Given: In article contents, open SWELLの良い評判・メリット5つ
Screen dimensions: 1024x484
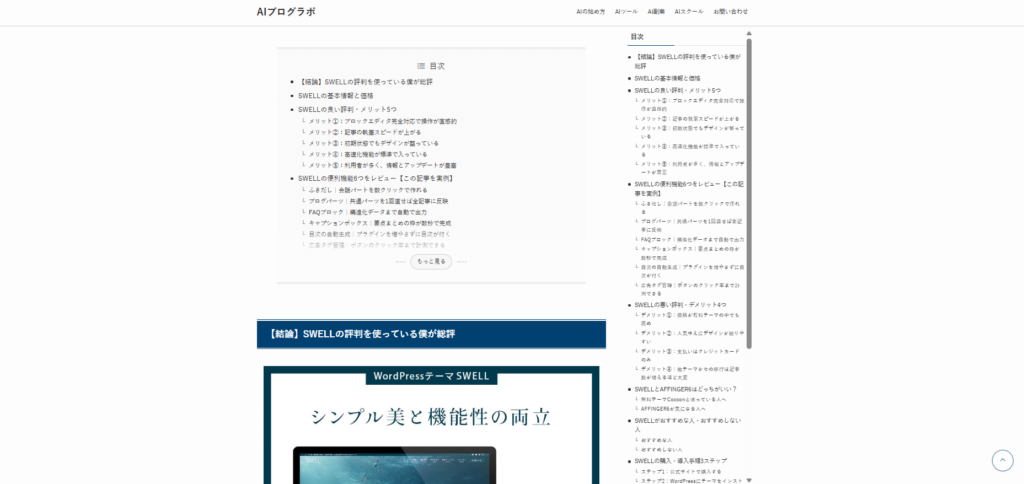Looking at the screenshot, I should (347, 110).
